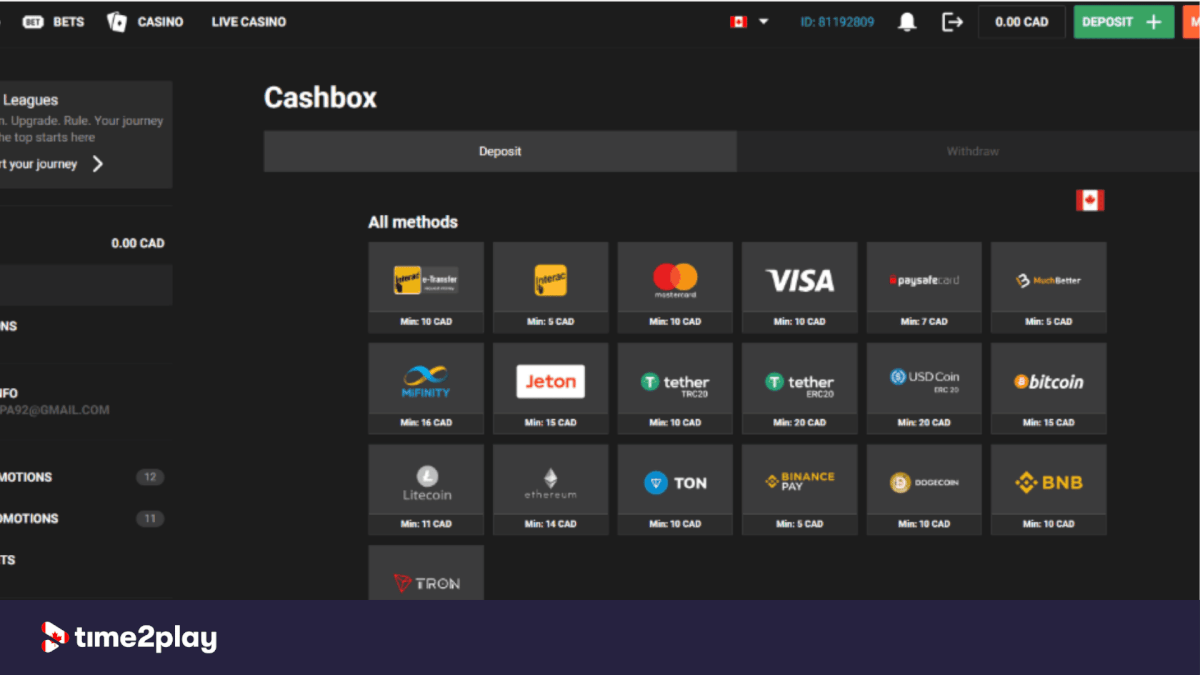Click the time2play logo
The height and width of the screenshot is (675, 1200).
[x=129, y=638]
